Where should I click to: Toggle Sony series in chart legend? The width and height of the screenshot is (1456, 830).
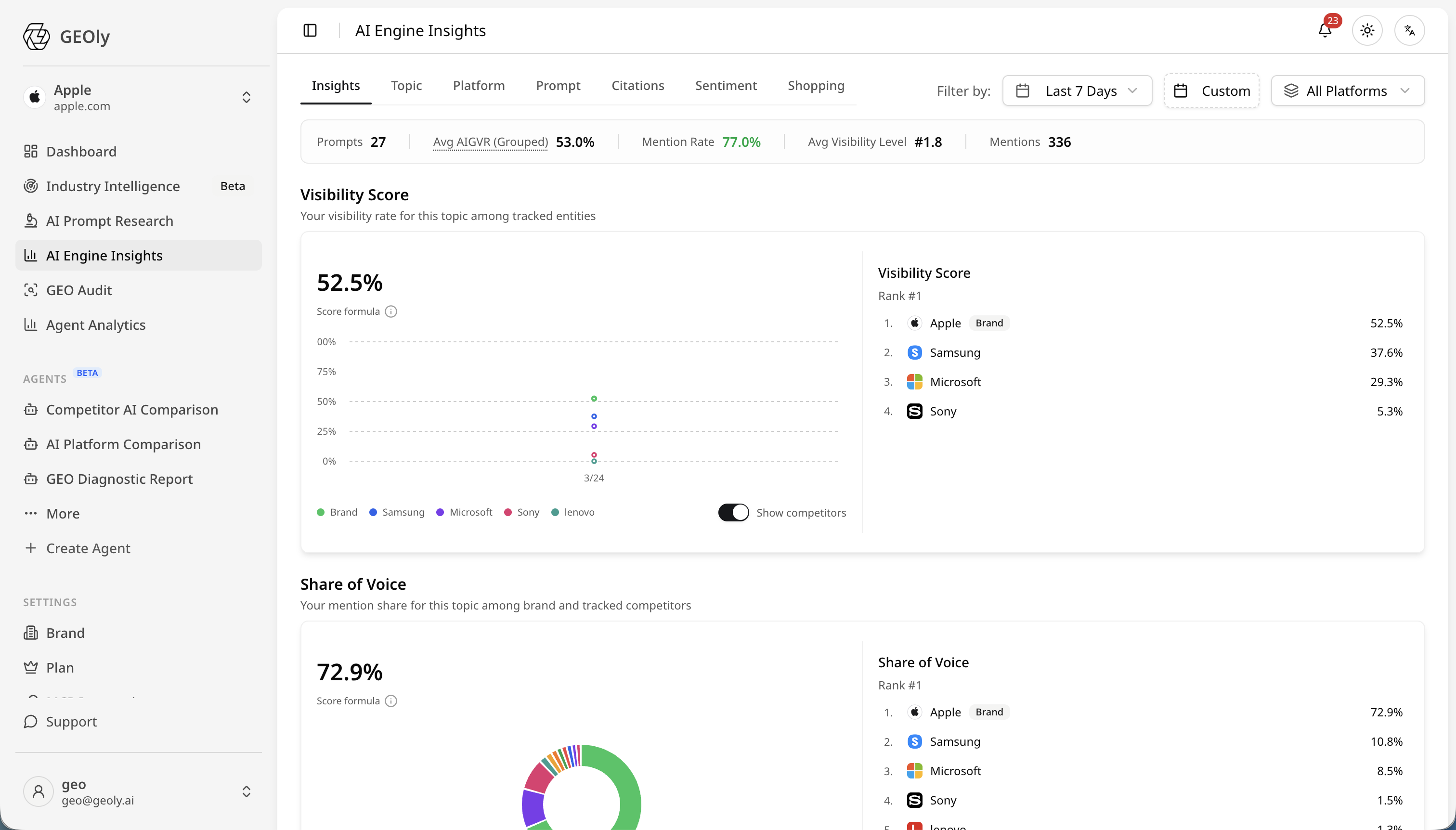pos(521,512)
